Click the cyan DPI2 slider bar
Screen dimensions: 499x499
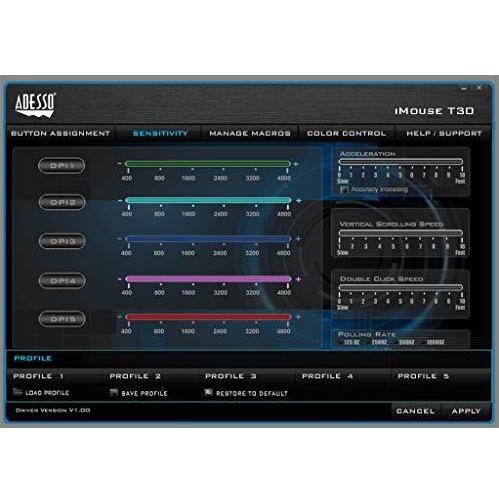pyautogui.click(x=208, y=200)
